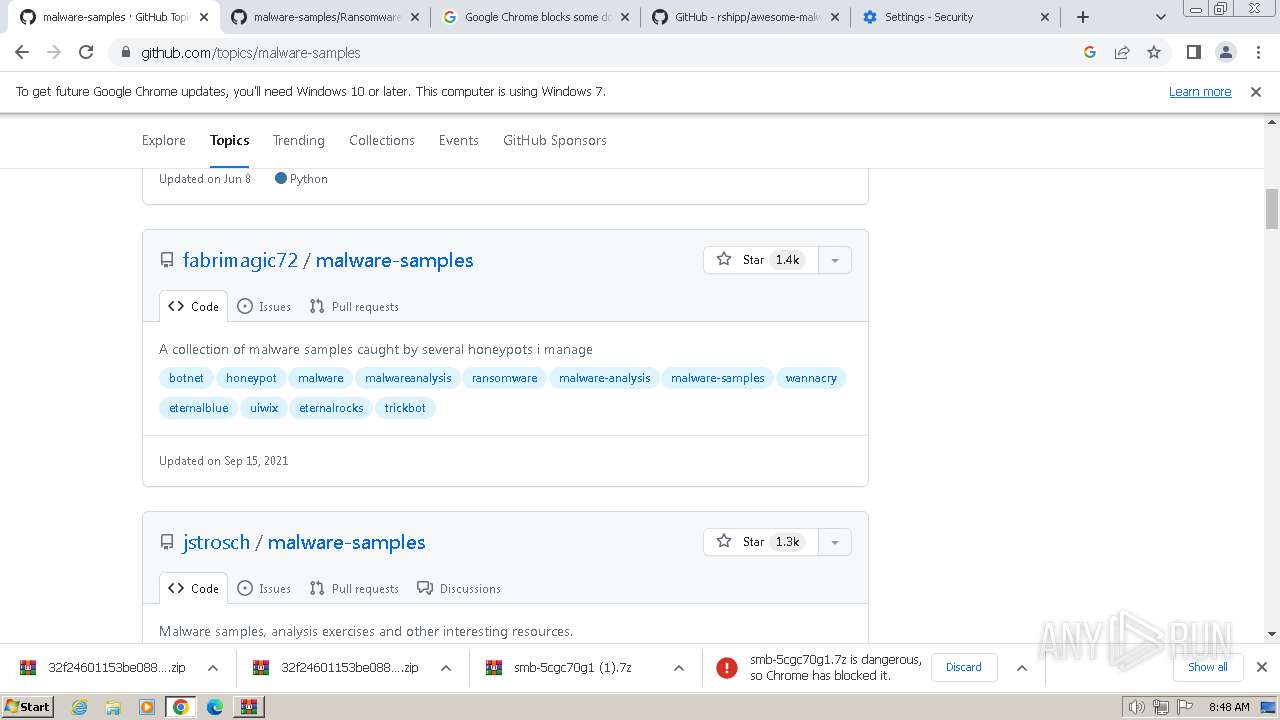Viewport: 1280px width, 720px height.
Task: Switch to Google Chrome blocks some downloads tab
Action: [x=536, y=17]
